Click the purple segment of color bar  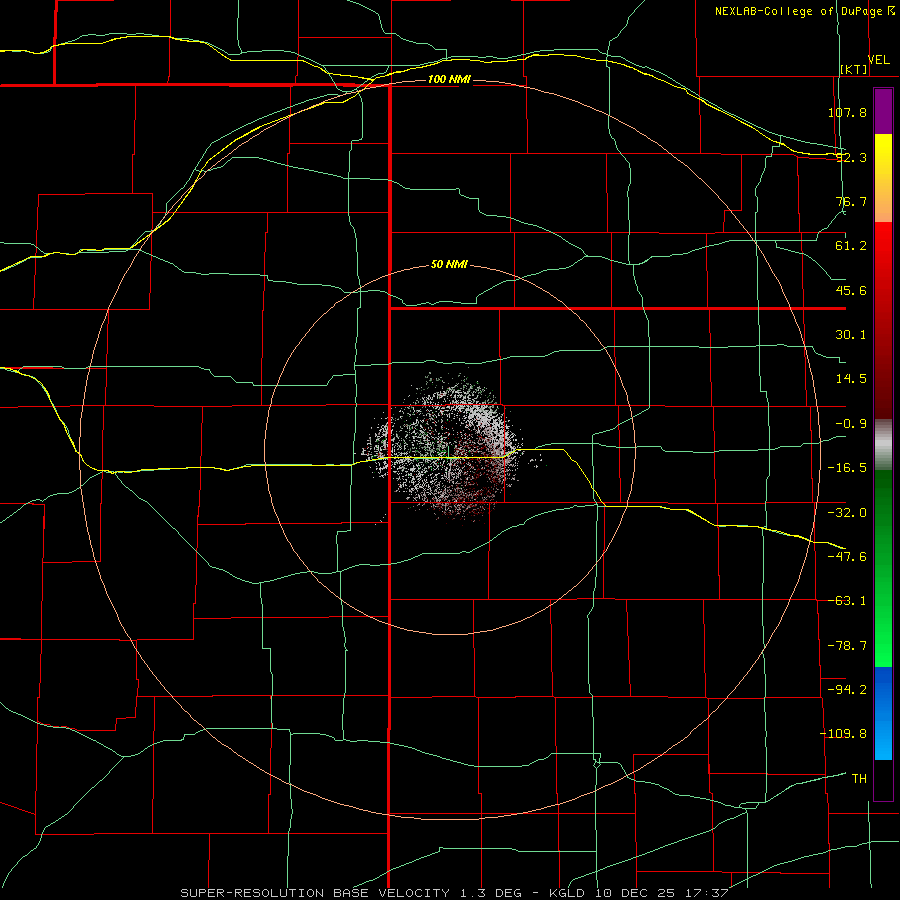click(883, 111)
